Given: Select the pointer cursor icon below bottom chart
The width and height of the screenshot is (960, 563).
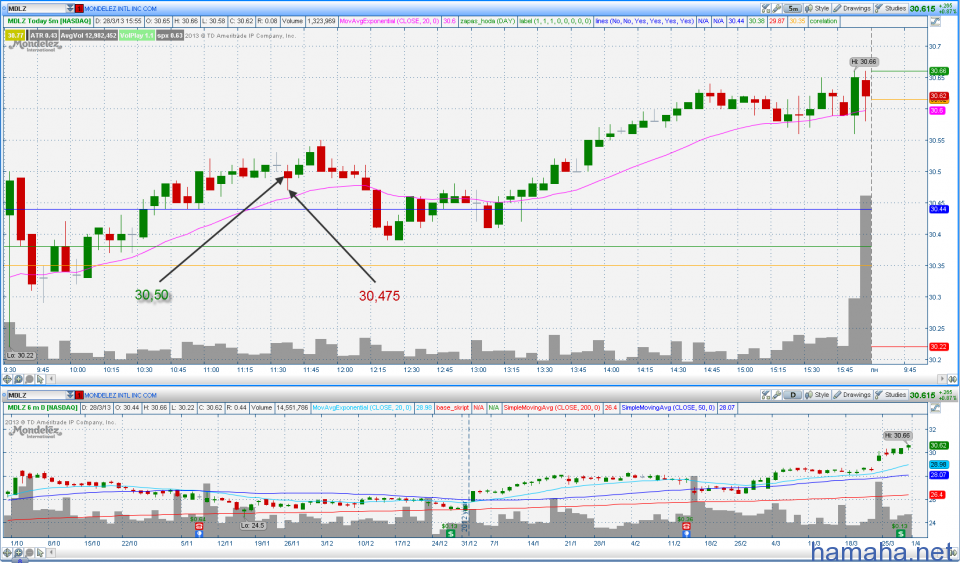Looking at the screenshot, I should point(40,553).
